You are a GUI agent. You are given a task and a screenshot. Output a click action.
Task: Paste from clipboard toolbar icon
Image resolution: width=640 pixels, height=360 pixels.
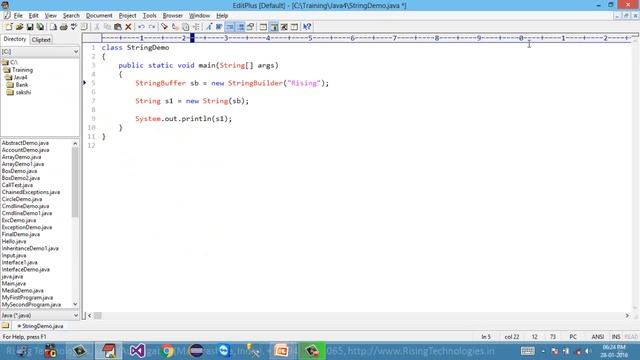118,27
